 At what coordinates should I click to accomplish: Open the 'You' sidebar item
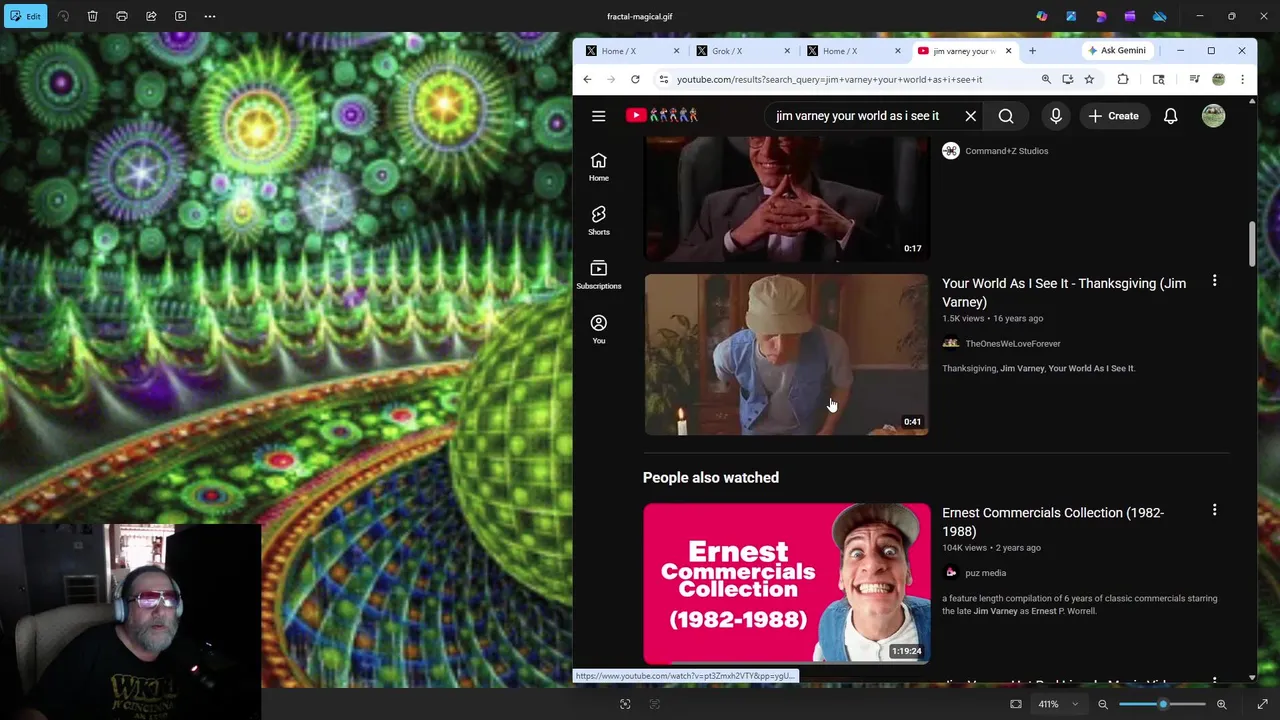pos(598,329)
